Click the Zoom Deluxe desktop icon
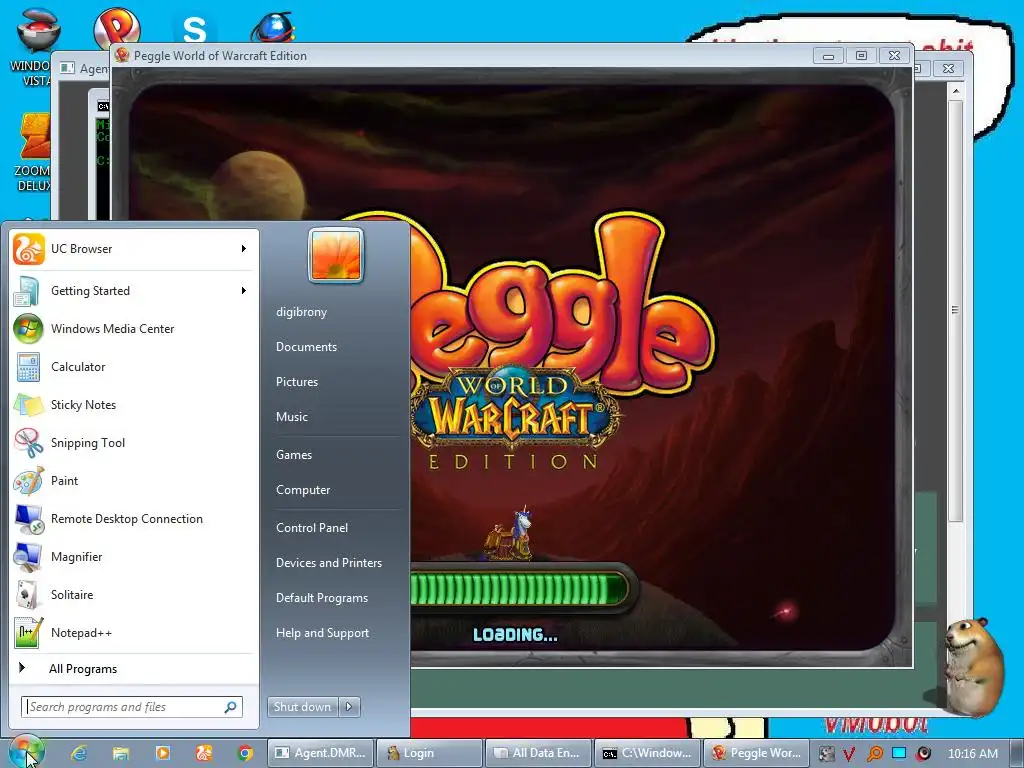The image size is (1024, 768). coord(33,152)
